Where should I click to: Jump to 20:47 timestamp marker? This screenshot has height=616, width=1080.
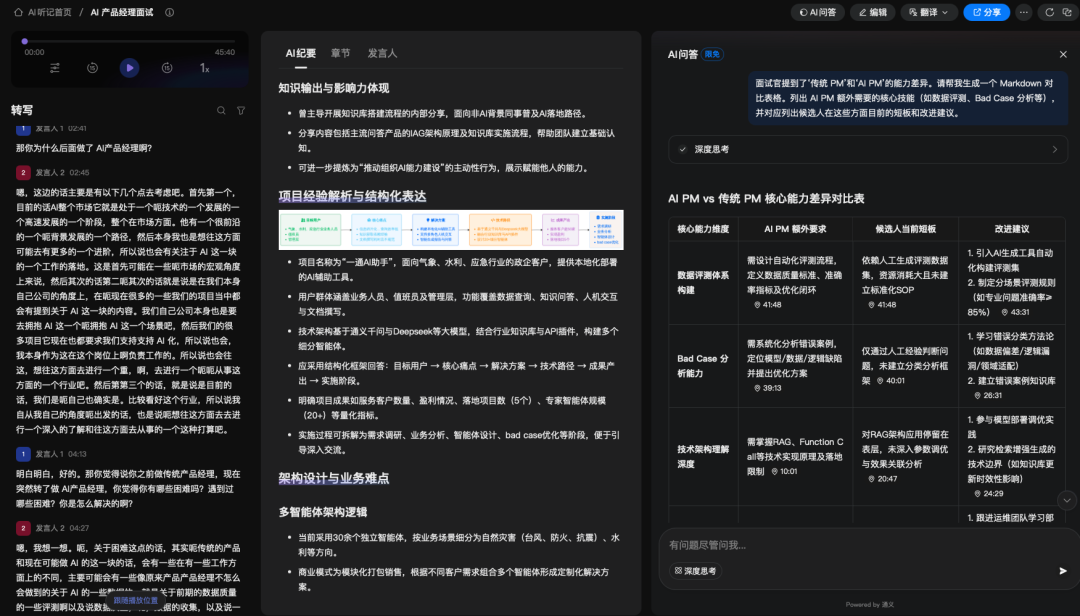pyautogui.click(x=882, y=479)
